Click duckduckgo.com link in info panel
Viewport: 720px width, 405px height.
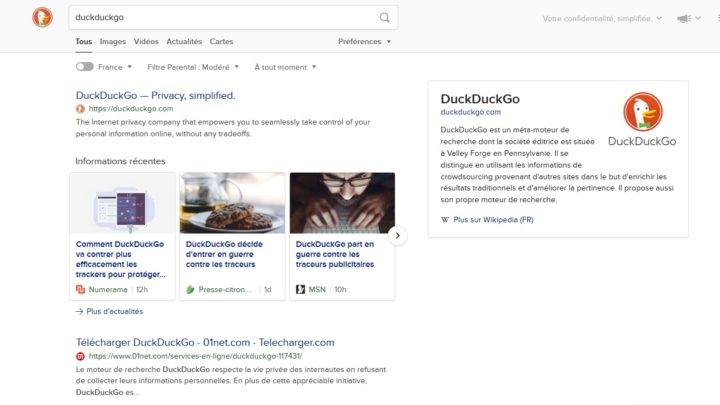coord(471,112)
